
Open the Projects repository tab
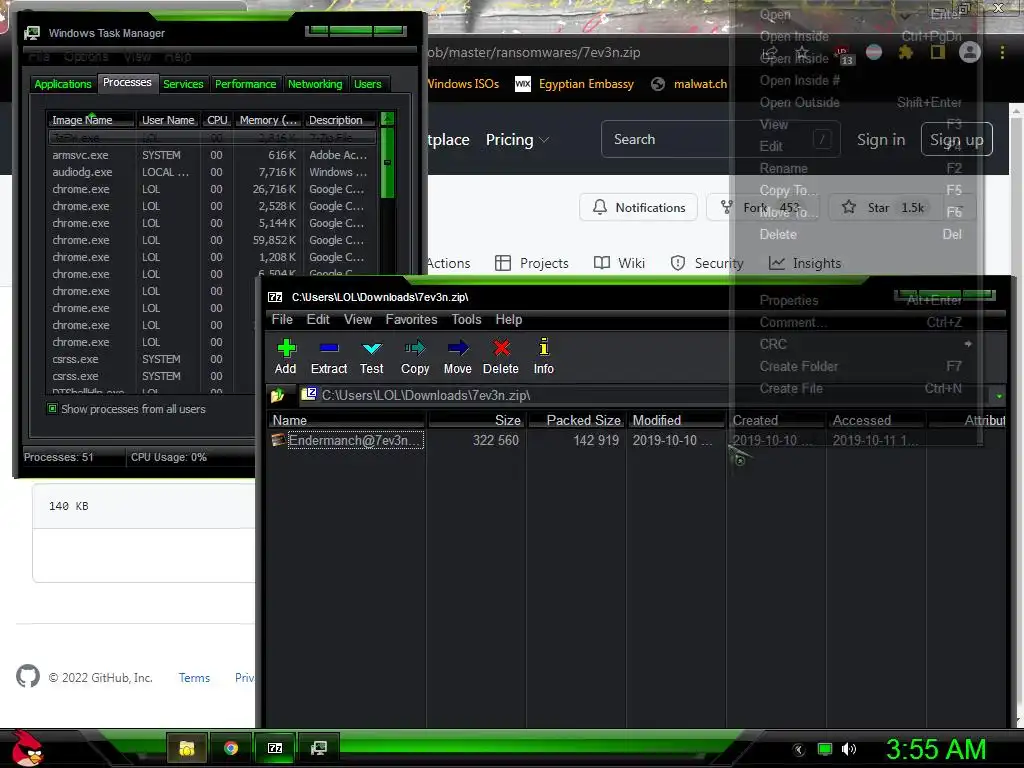coord(532,263)
